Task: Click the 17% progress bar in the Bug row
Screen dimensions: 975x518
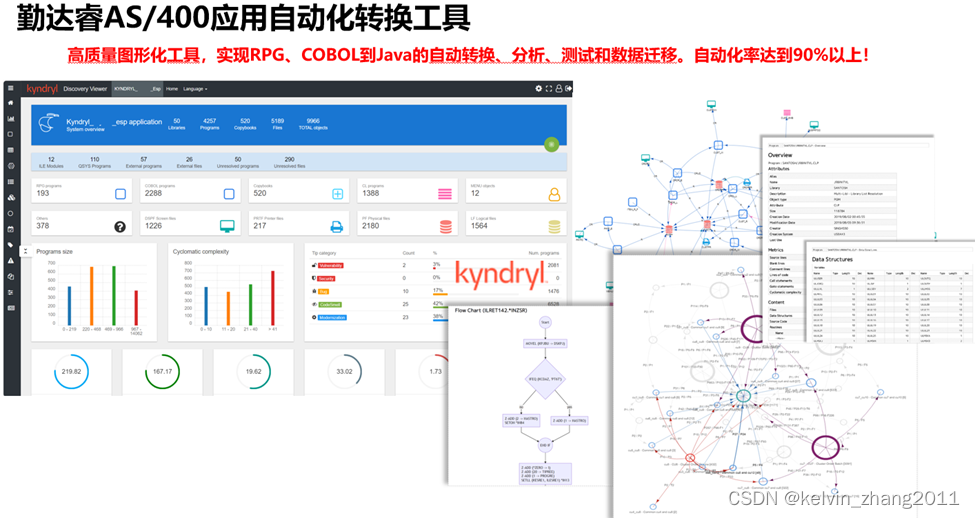Action: pyautogui.click(x=440, y=294)
